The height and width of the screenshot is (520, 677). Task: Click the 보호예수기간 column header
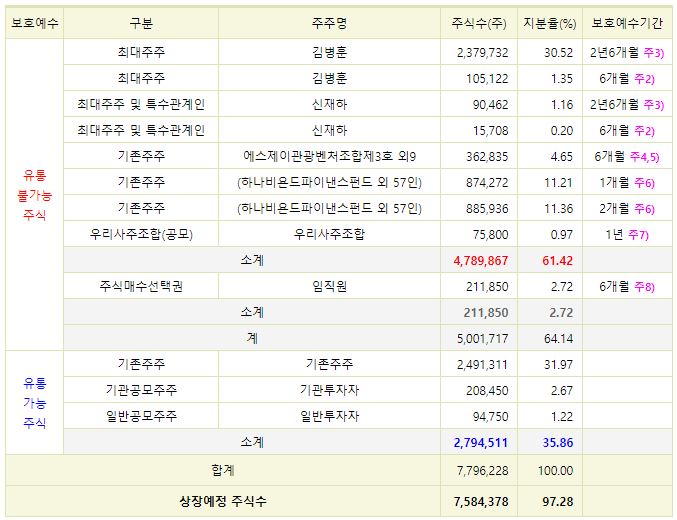[627, 23]
